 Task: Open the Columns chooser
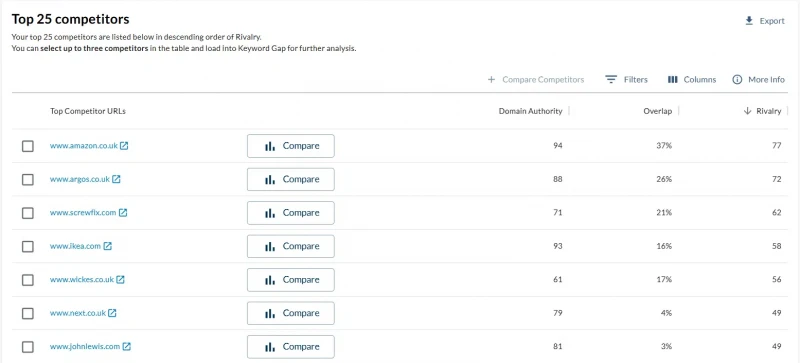point(692,80)
